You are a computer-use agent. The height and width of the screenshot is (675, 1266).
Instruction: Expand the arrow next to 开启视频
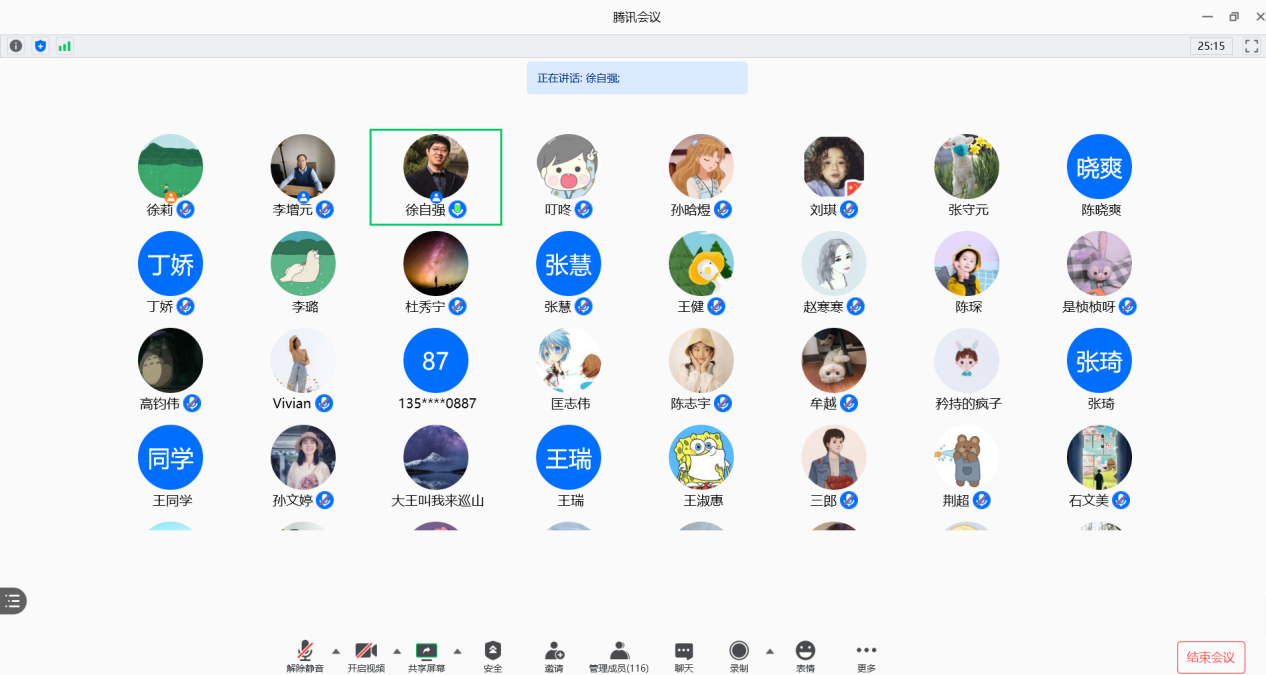(x=397, y=650)
